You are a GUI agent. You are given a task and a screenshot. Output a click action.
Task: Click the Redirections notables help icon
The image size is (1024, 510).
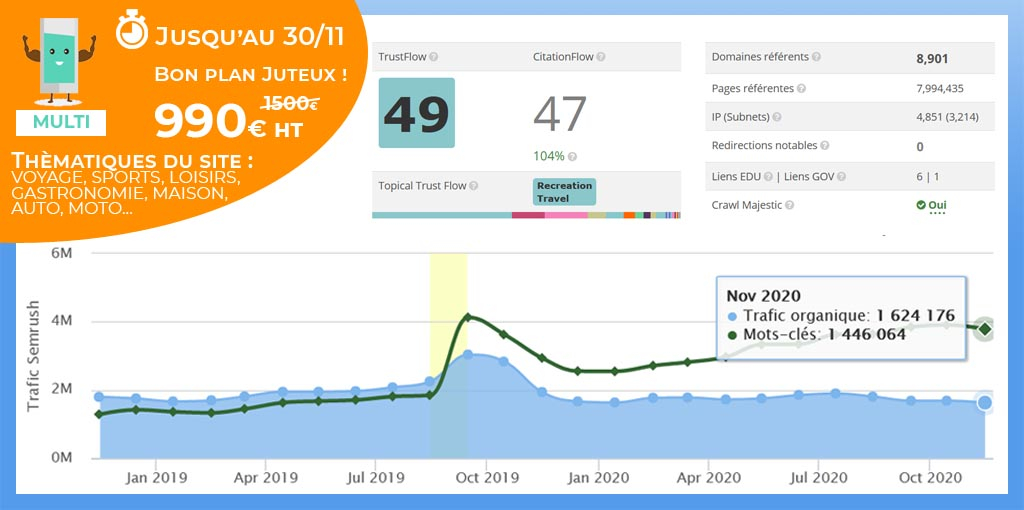click(825, 146)
